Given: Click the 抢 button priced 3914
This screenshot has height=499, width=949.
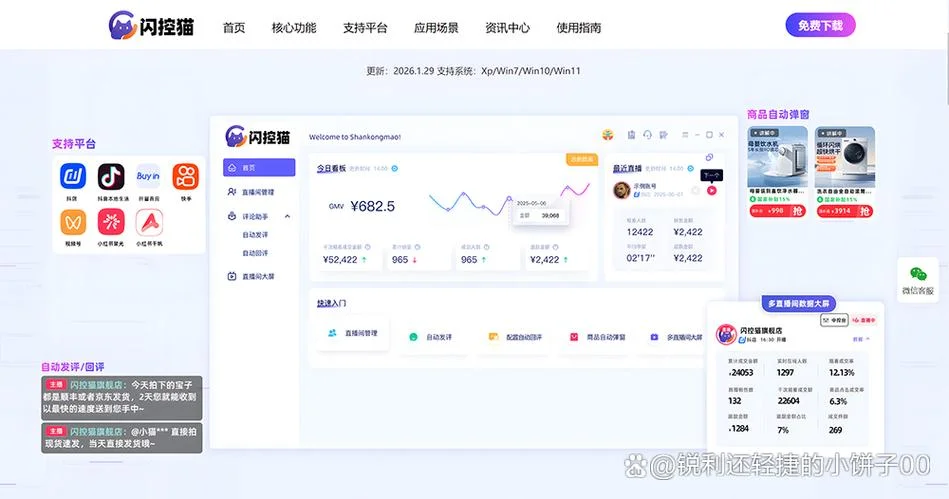Looking at the screenshot, I should (864, 211).
